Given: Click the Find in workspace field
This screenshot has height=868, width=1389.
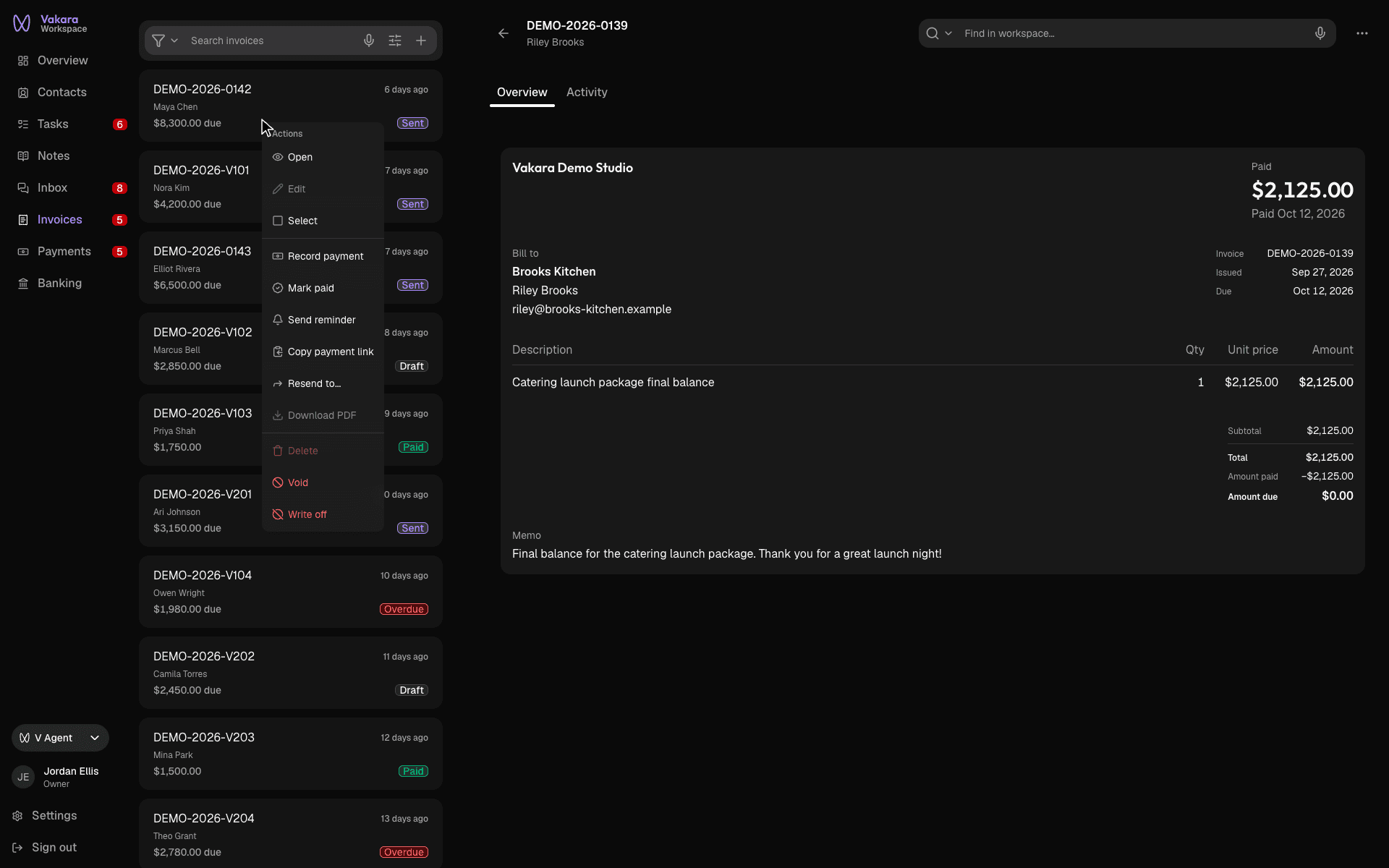Looking at the screenshot, I should click(1134, 33).
